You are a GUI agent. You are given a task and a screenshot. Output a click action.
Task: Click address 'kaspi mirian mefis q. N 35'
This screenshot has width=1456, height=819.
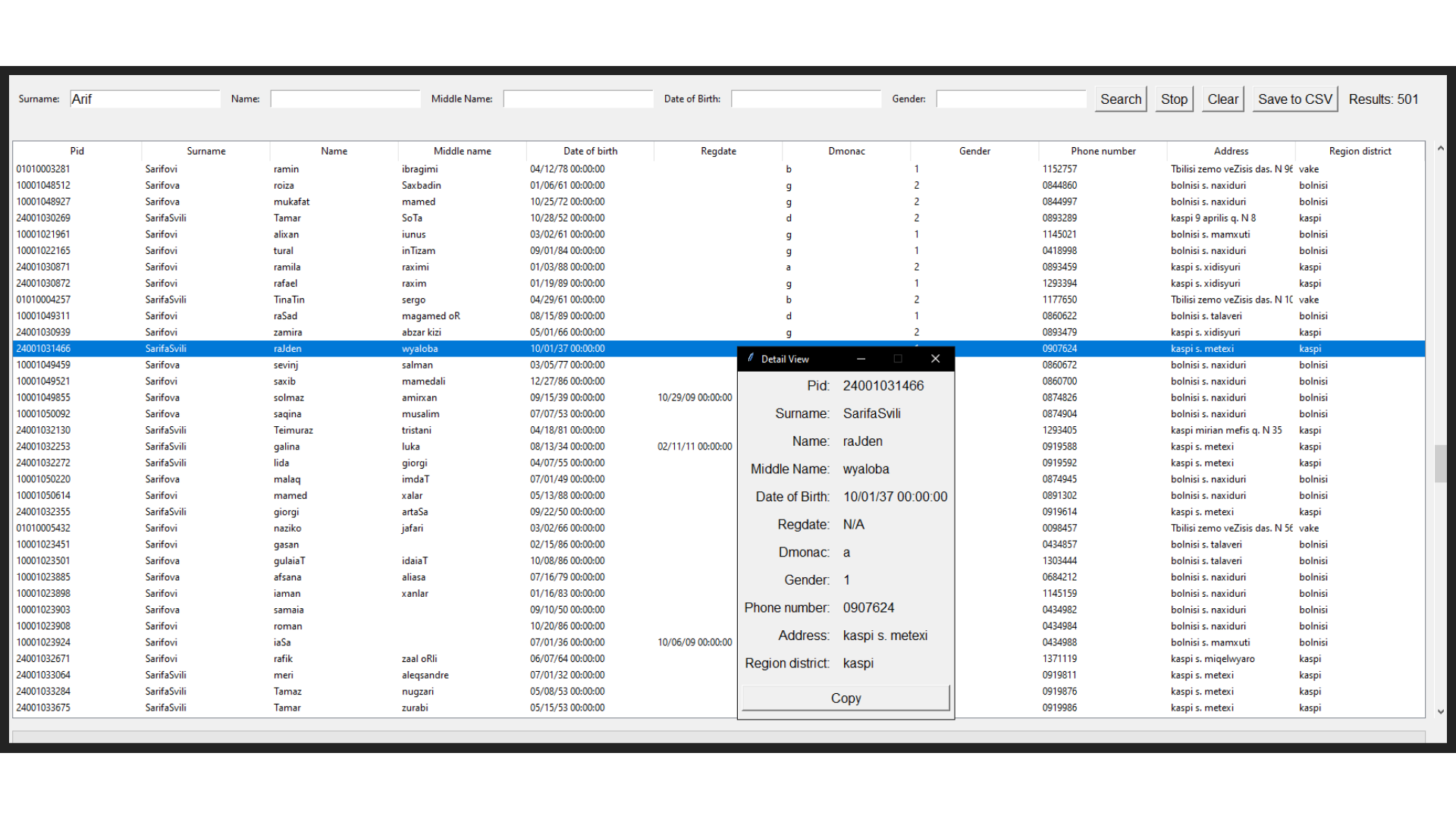tap(1226, 430)
